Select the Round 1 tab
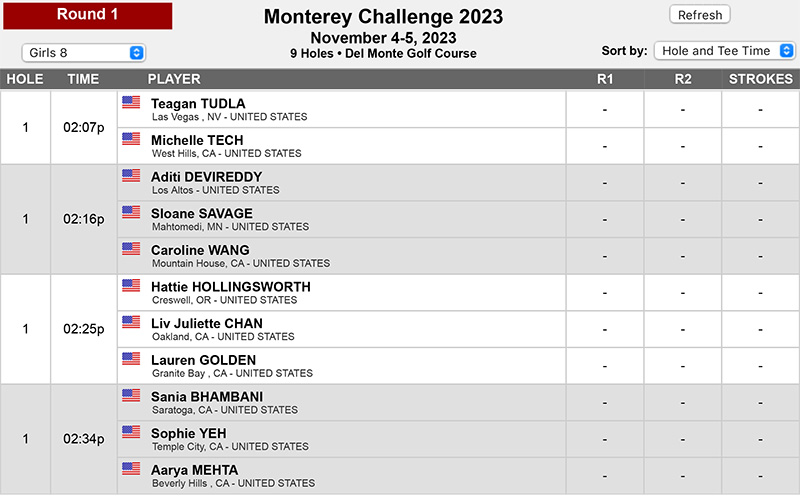This screenshot has height=497, width=800. [88, 15]
